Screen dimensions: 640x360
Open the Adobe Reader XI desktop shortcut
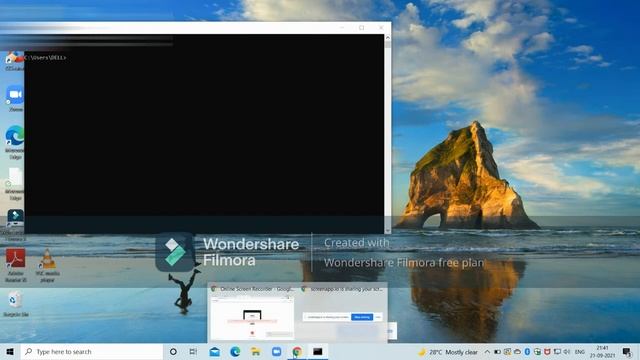(x=16, y=265)
